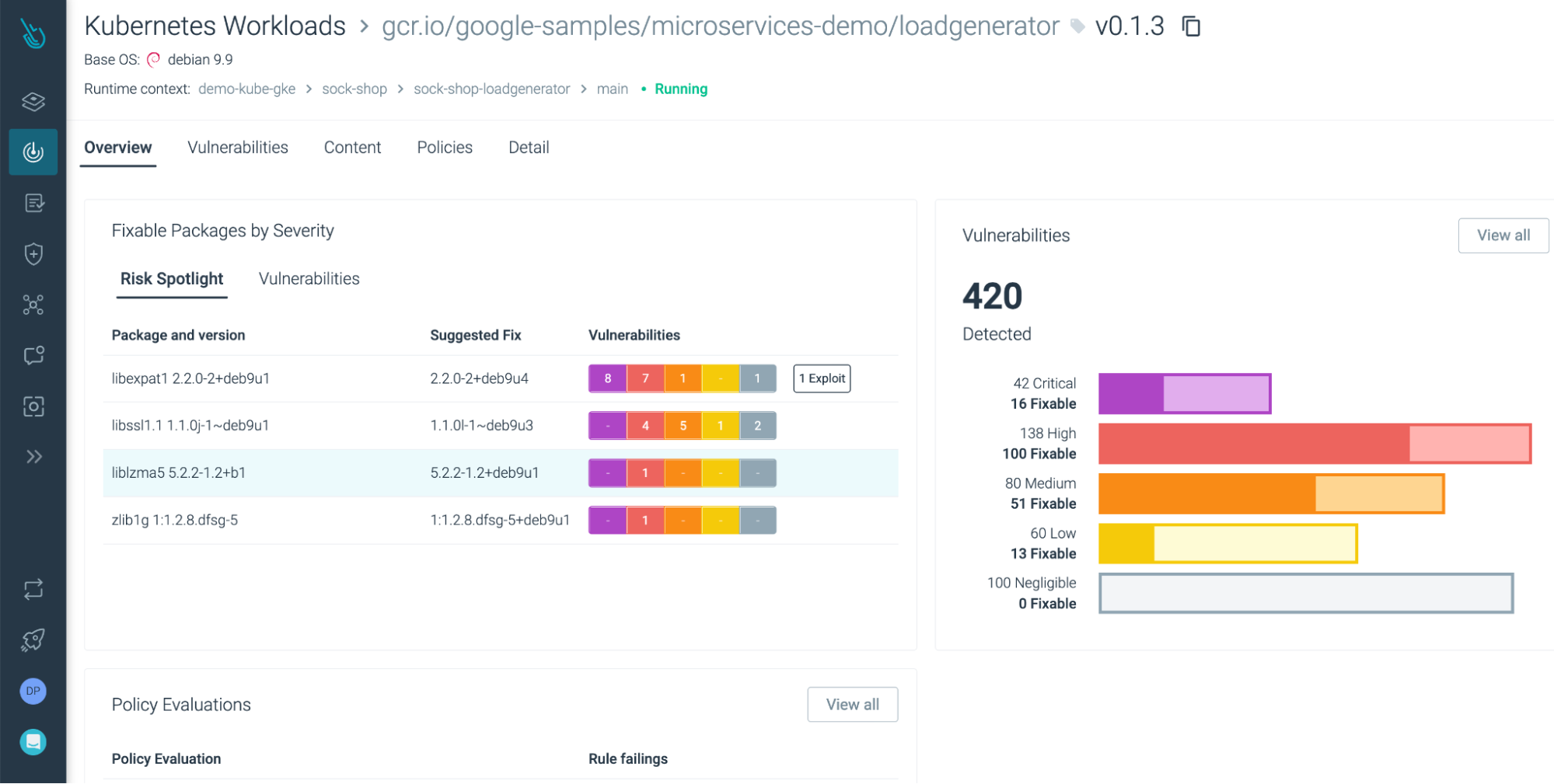Launch the rocket getting-started icon

coord(33,639)
